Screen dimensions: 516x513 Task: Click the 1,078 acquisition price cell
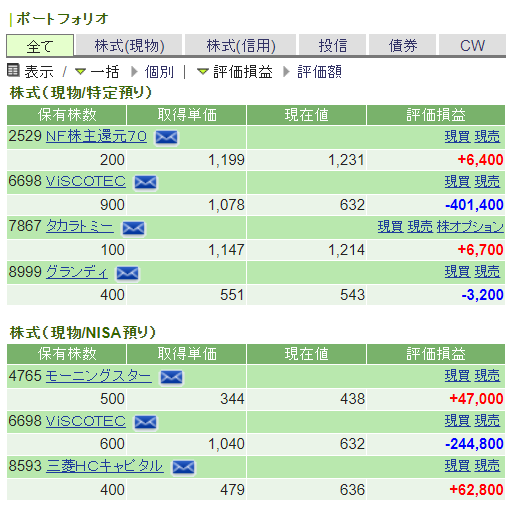[x=186, y=205]
